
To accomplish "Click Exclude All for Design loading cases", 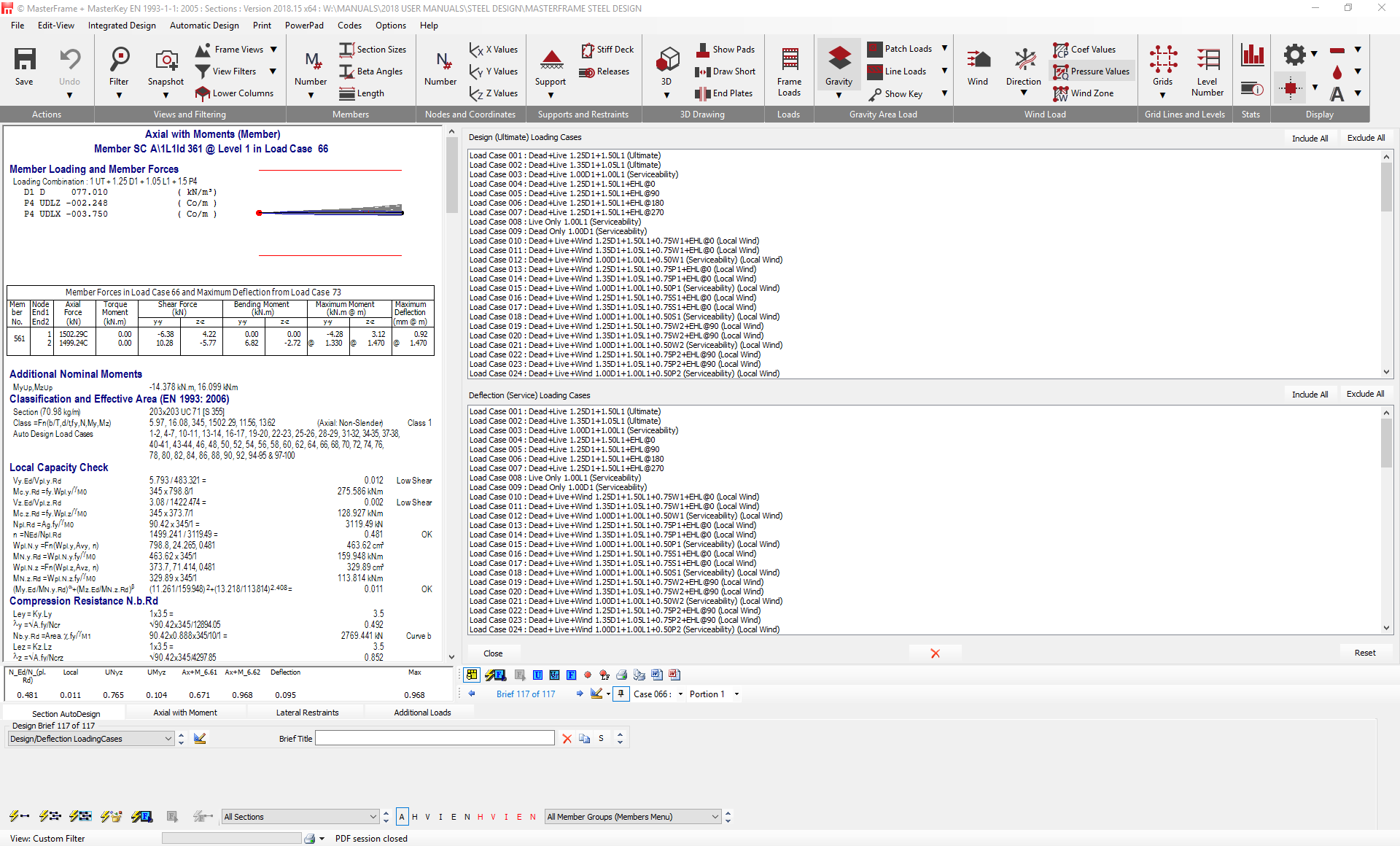I will click(x=1366, y=138).
